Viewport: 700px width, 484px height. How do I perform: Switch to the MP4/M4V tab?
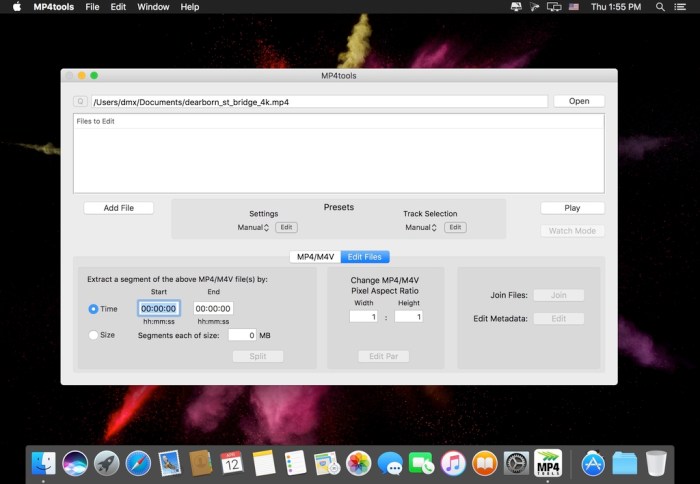click(x=315, y=257)
